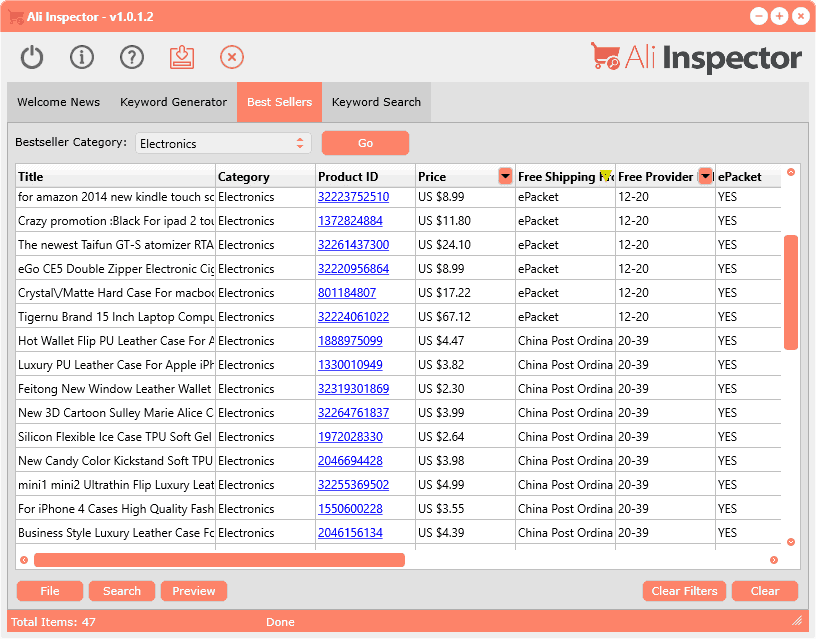The width and height of the screenshot is (816, 639).
Task: Open product link 32261437300
Action: point(353,245)
